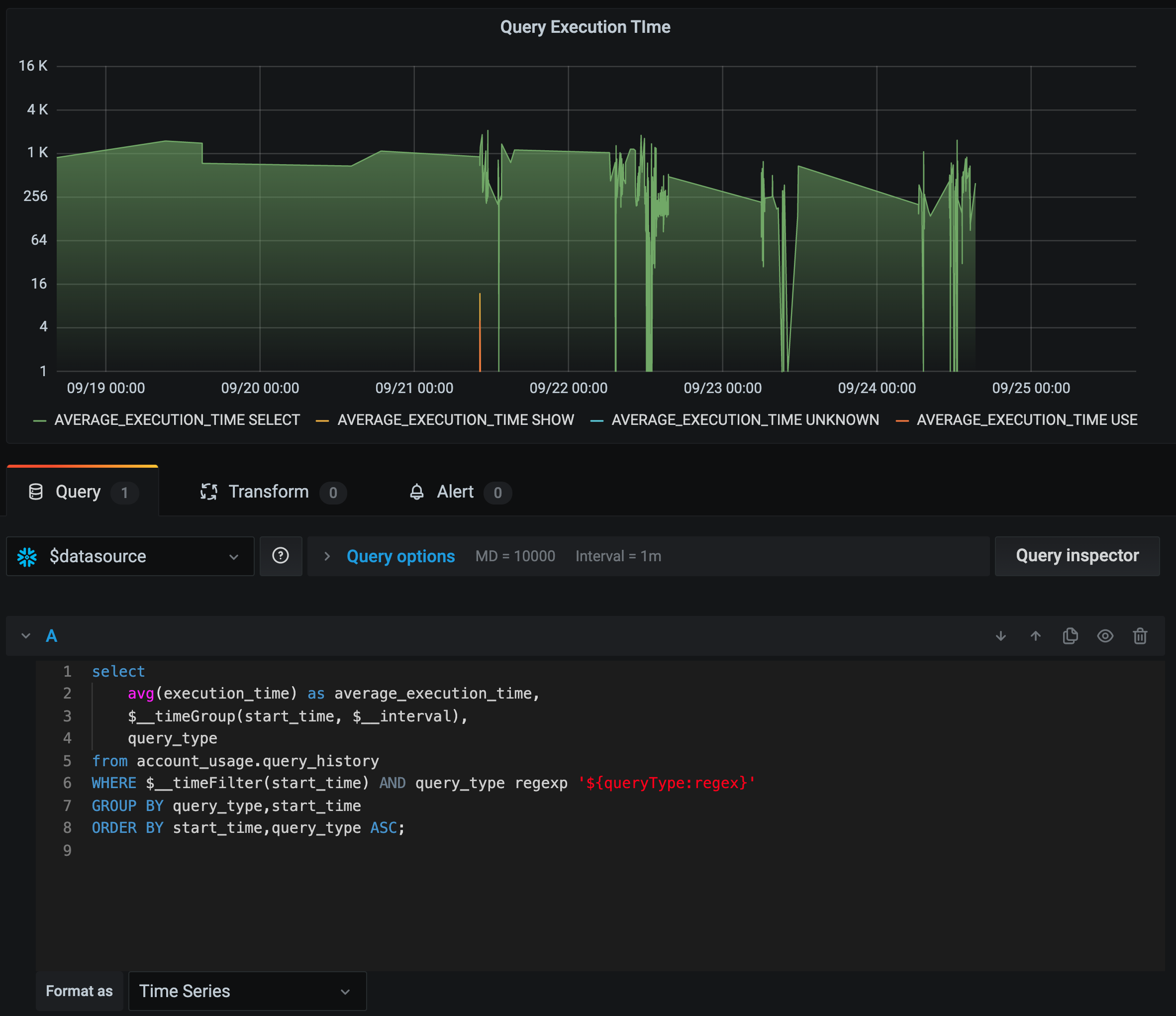This screenshot has height=1016, width=1176.
Task: Click the '${queryType:regex}' string in editor
Action: pyautogui.click(x=666, y=783)
